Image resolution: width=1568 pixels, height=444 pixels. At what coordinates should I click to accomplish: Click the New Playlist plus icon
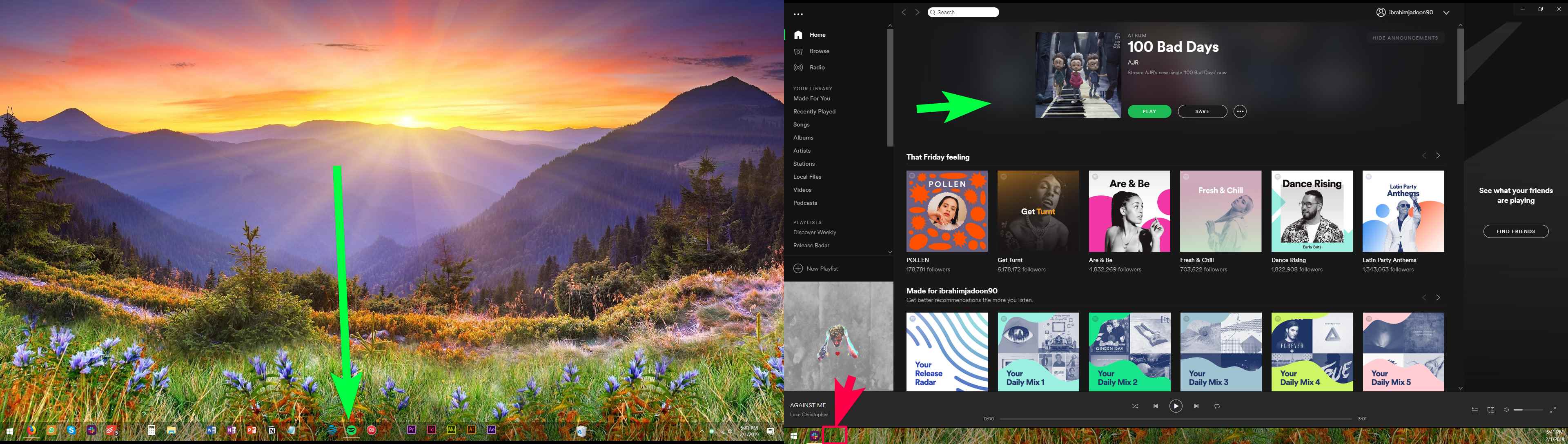pyautogui.click(x=798, y=268)
